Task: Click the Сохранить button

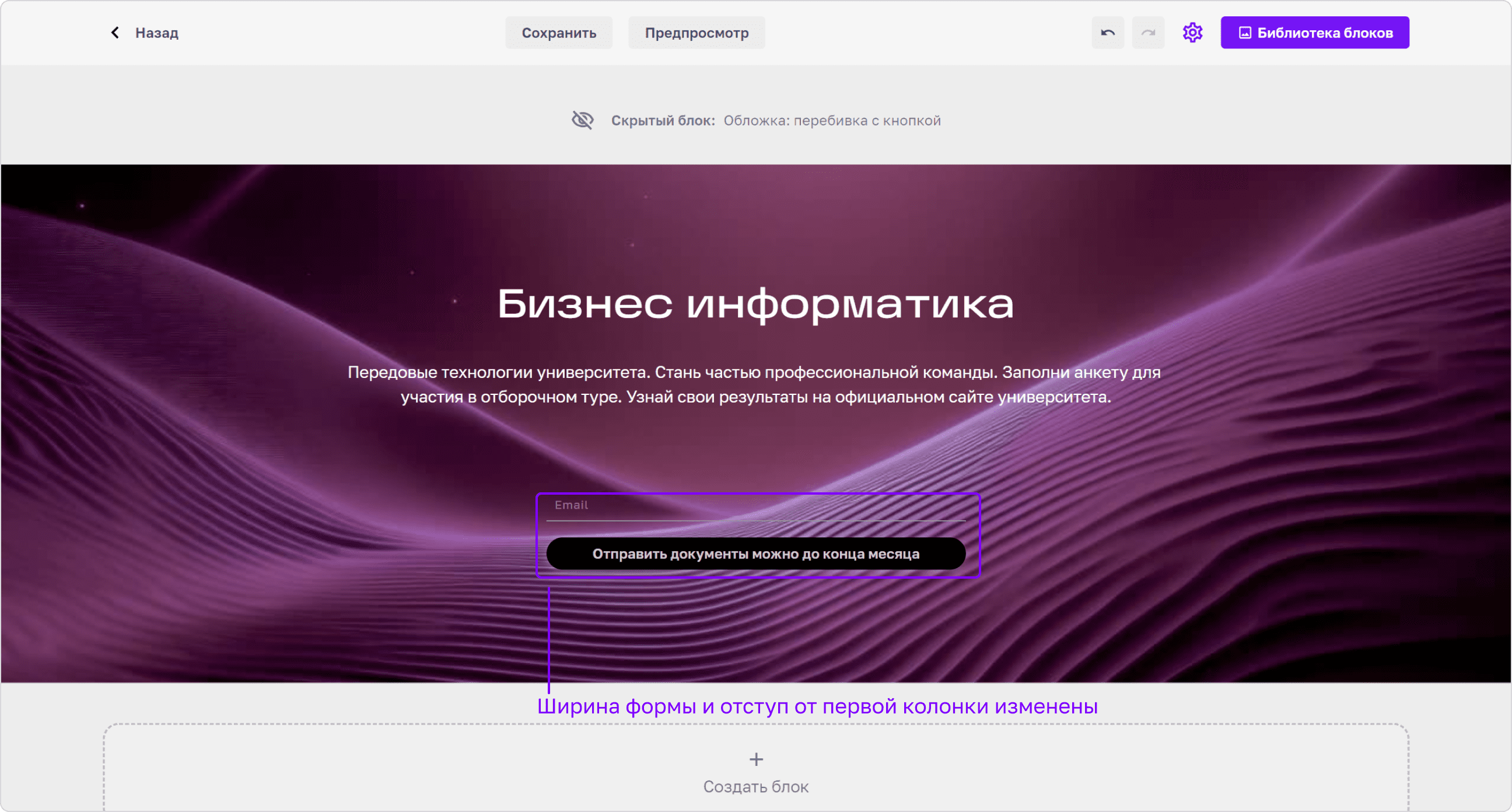Action: point(559,33)
